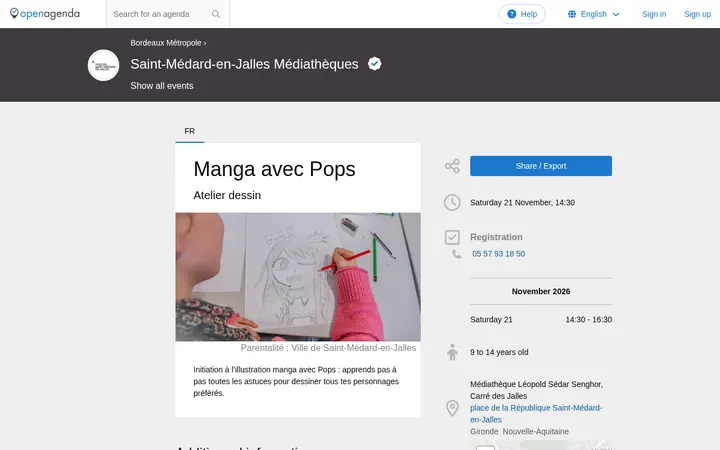Viewport: 720px width, 450px height.
Task: Click the globe language icon
Action: (572, 14)
